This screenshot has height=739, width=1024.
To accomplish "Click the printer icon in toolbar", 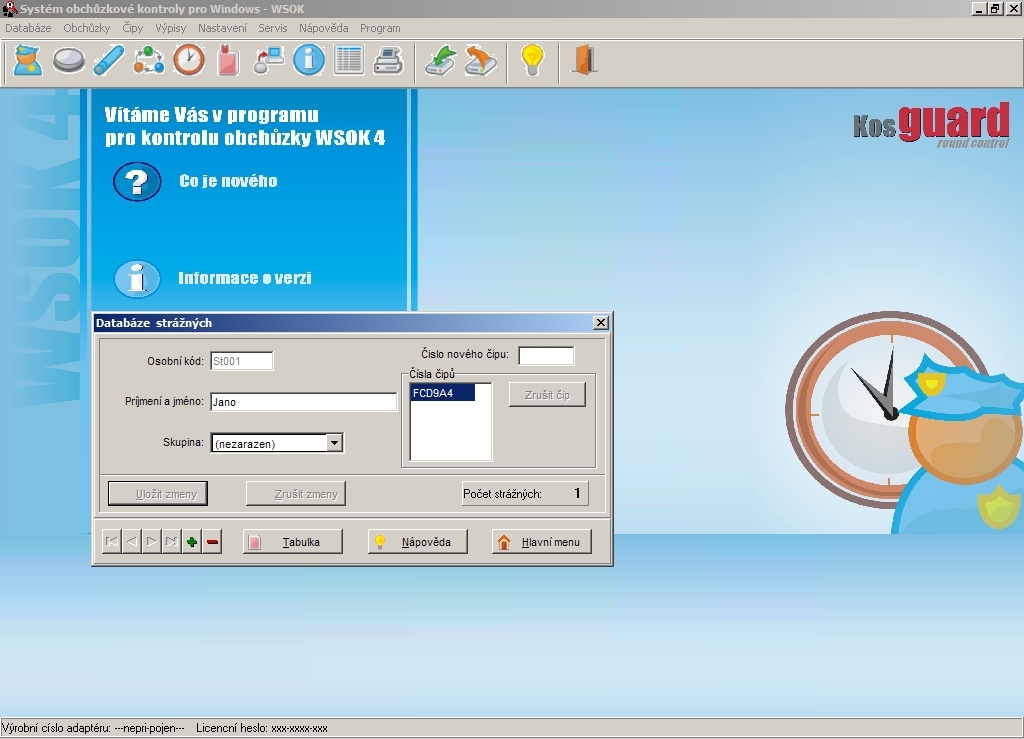I will point(387,61).
